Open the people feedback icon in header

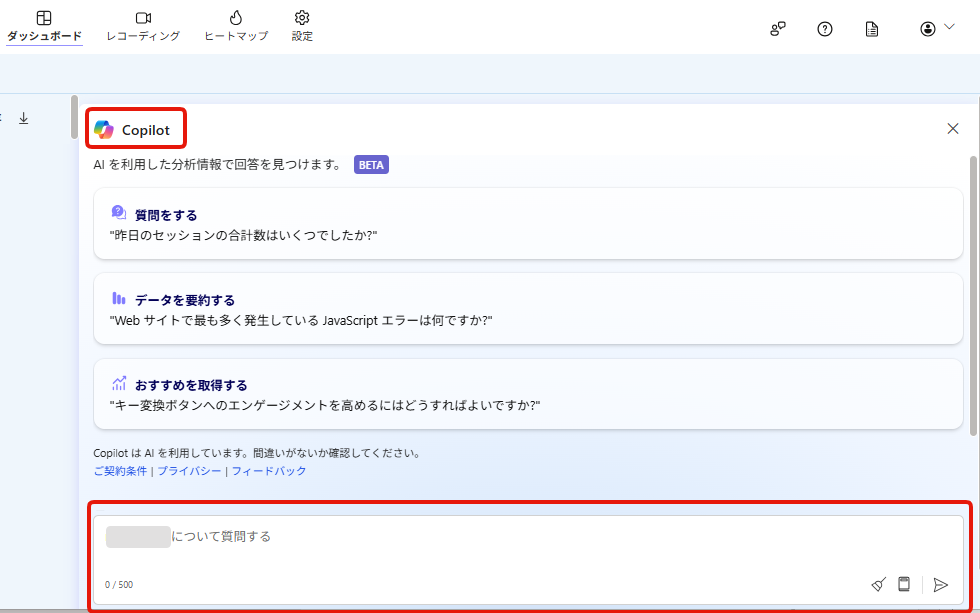point(778,29)
